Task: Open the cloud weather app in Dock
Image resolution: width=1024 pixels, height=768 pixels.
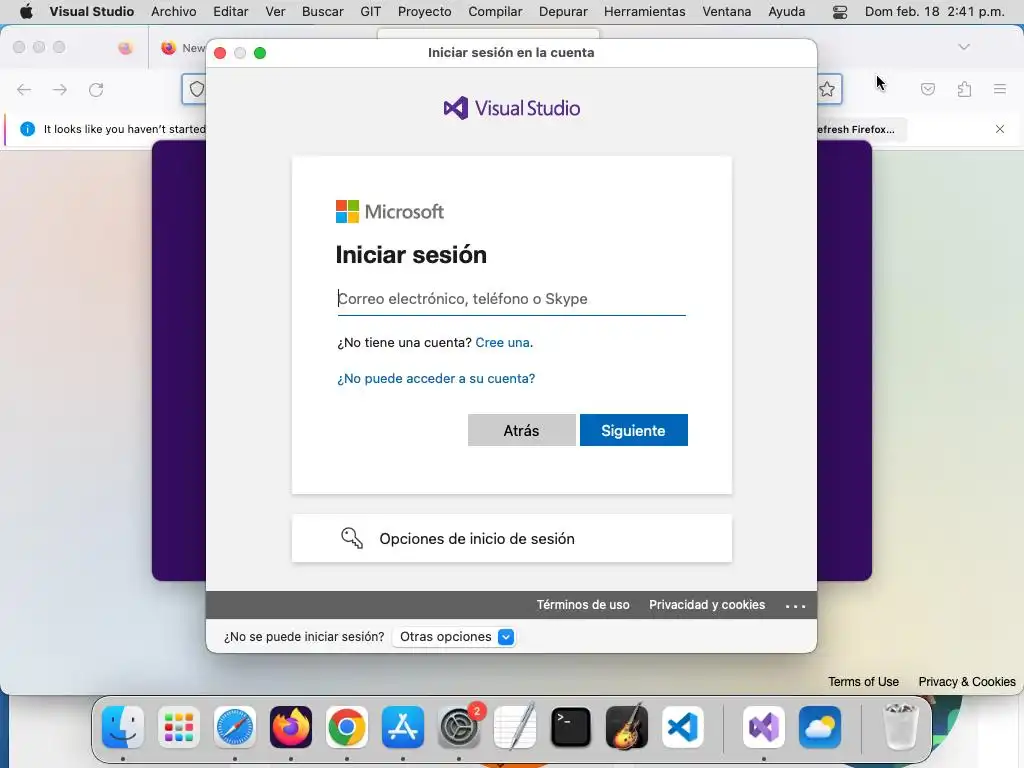Action: [820, 727]
